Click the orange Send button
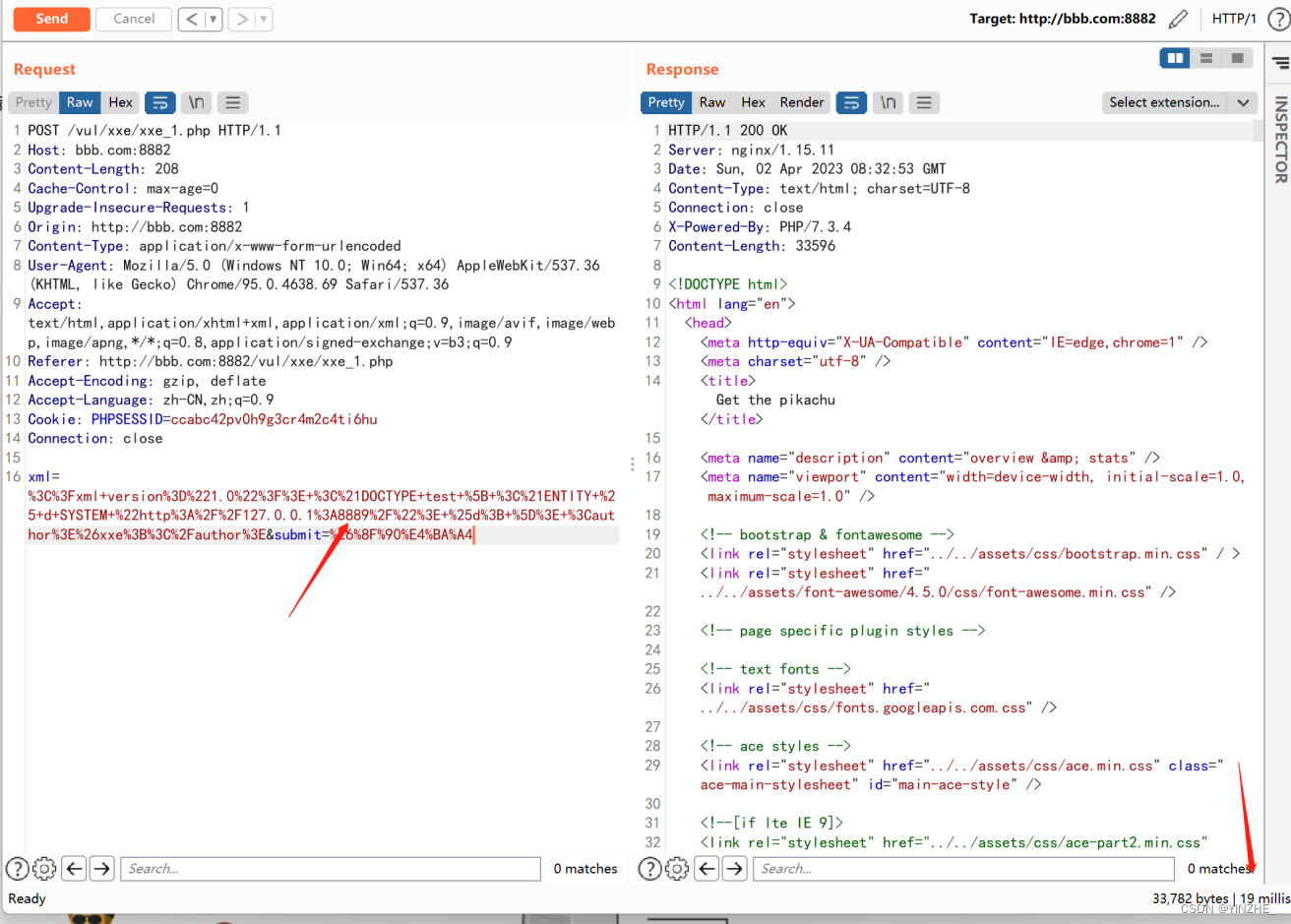The height and width of the screenshot is (924, 1291). click(x=52, y=19)
